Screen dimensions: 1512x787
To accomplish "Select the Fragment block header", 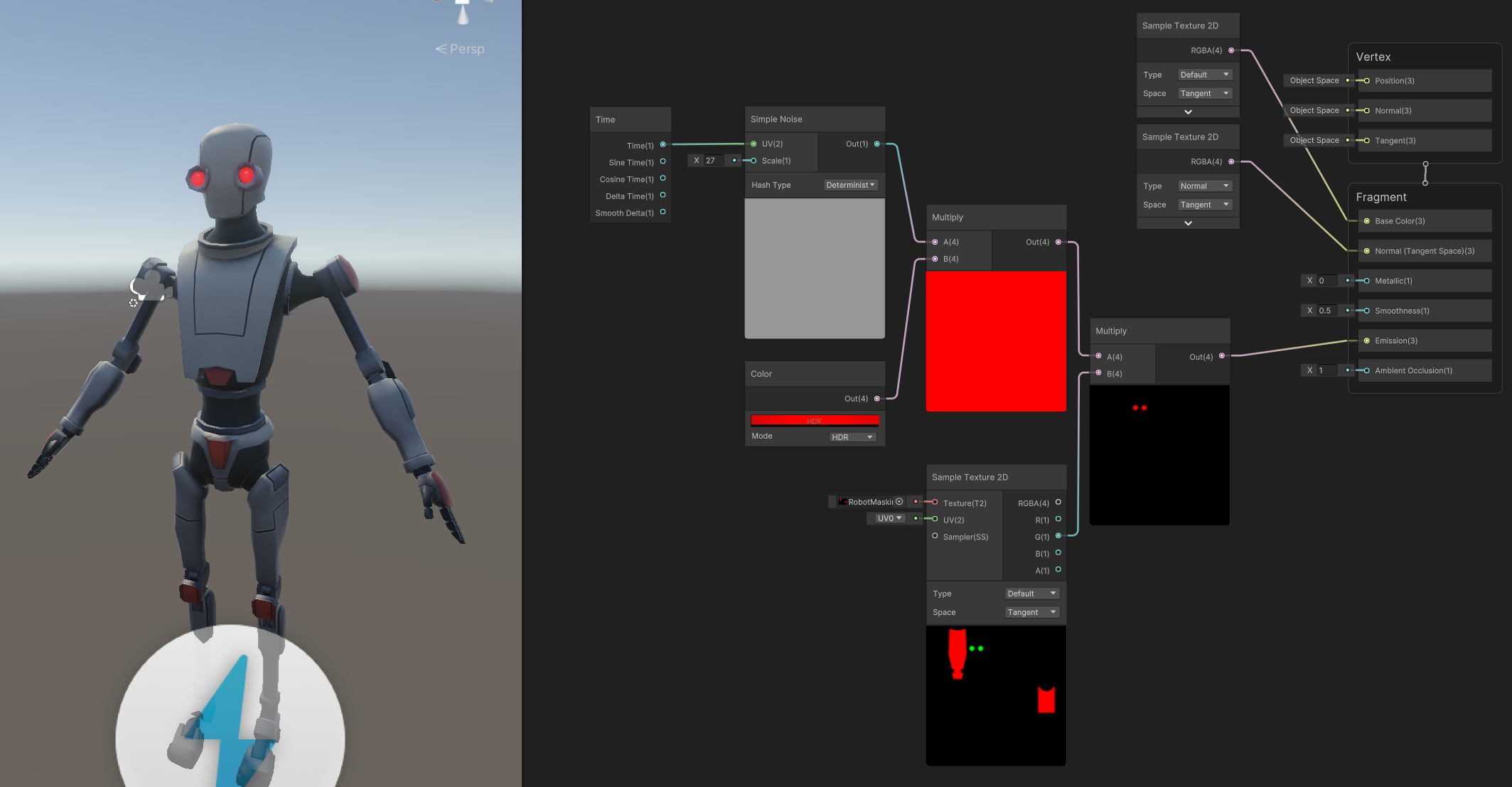I will [x=1380, y=197].
